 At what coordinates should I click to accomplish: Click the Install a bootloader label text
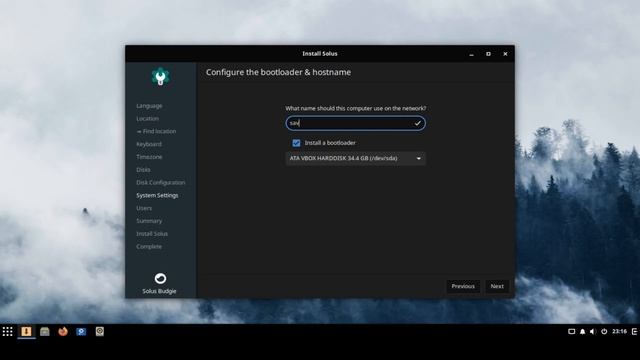click(330, 143)
